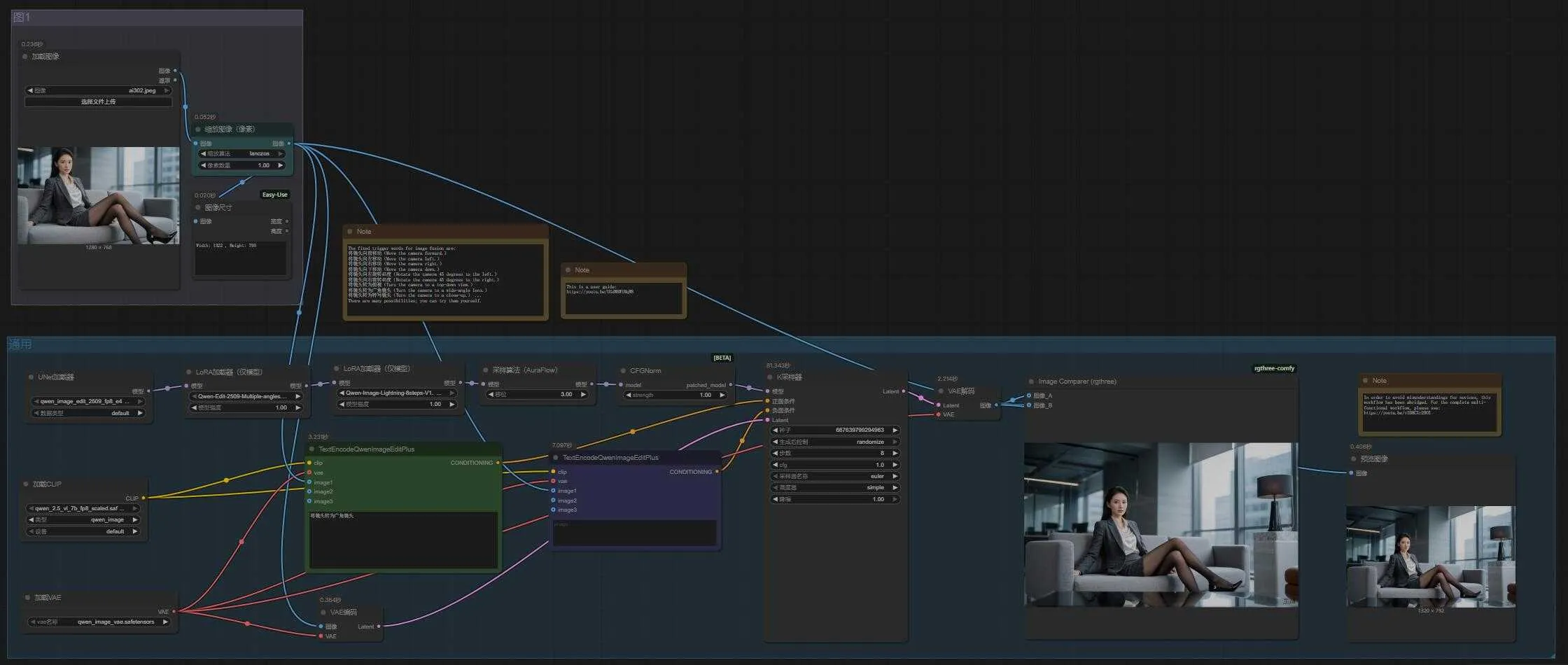Select the 通用 group title
The image size is (1568, 665).
pyautogui.click(x=20, y=344)
